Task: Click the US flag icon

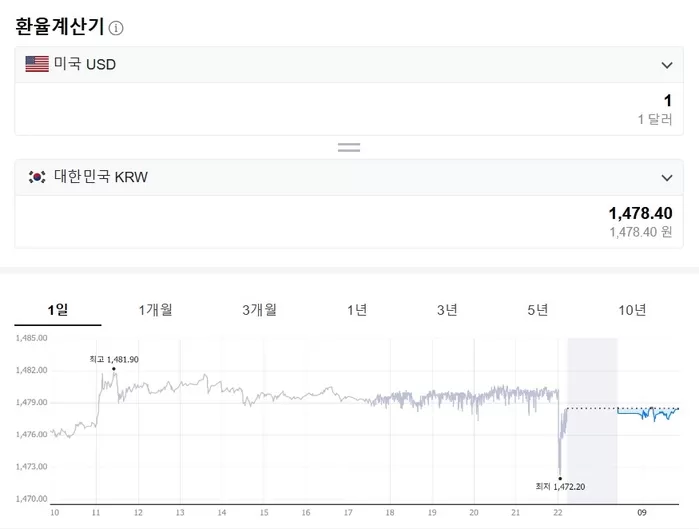Action: (37, 65)
